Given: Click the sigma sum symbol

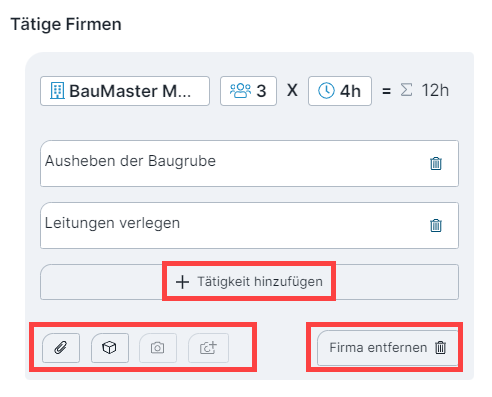Looking at the screenshot, I should click(406, 90).
